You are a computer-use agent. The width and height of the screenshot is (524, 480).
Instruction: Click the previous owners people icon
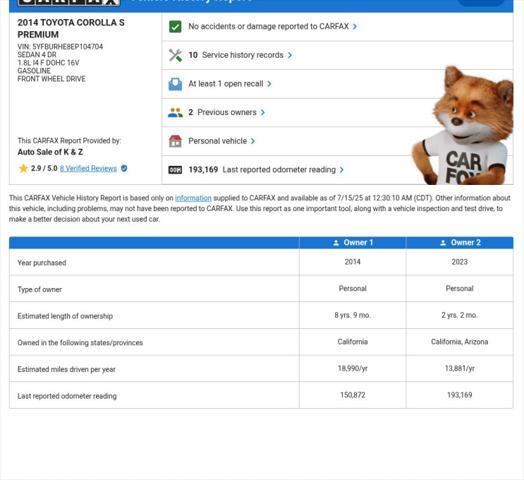click(175, 113)
